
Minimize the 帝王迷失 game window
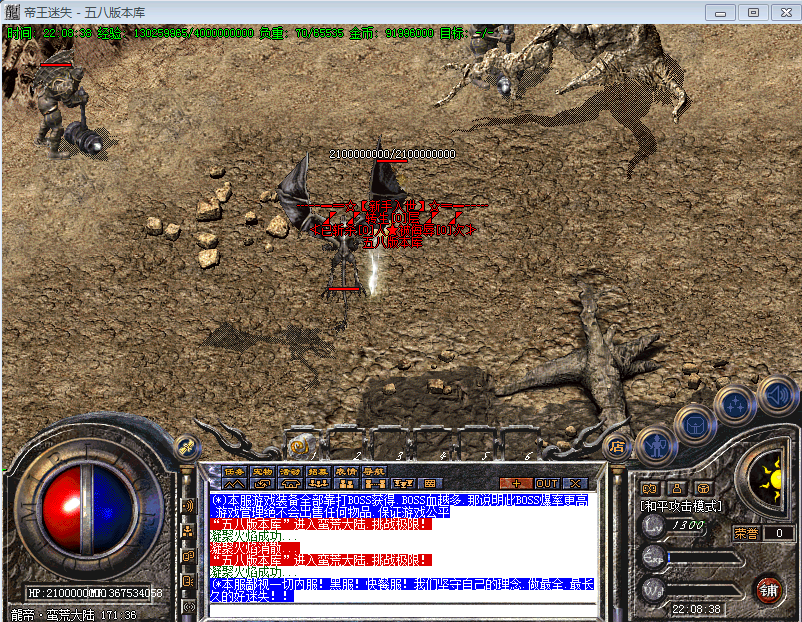pos(720,12)
